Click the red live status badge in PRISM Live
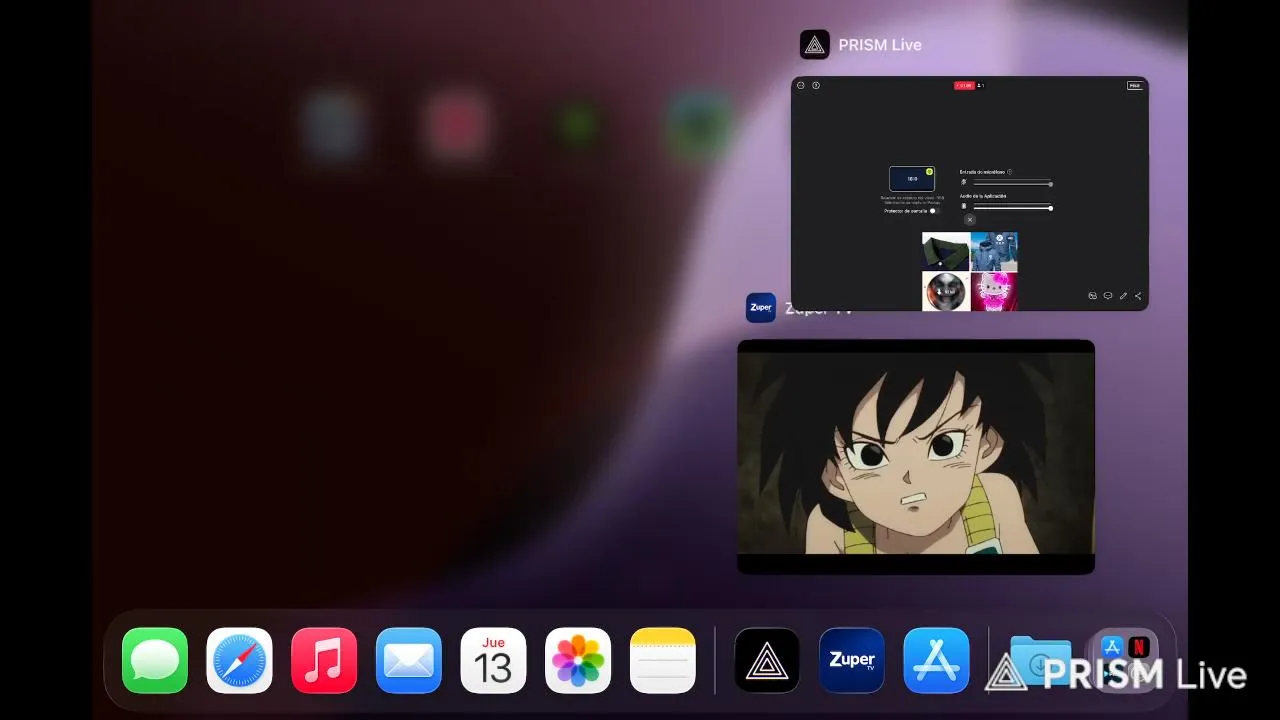Viewport: 1280px width, 720px height. [x=964, y=86]
